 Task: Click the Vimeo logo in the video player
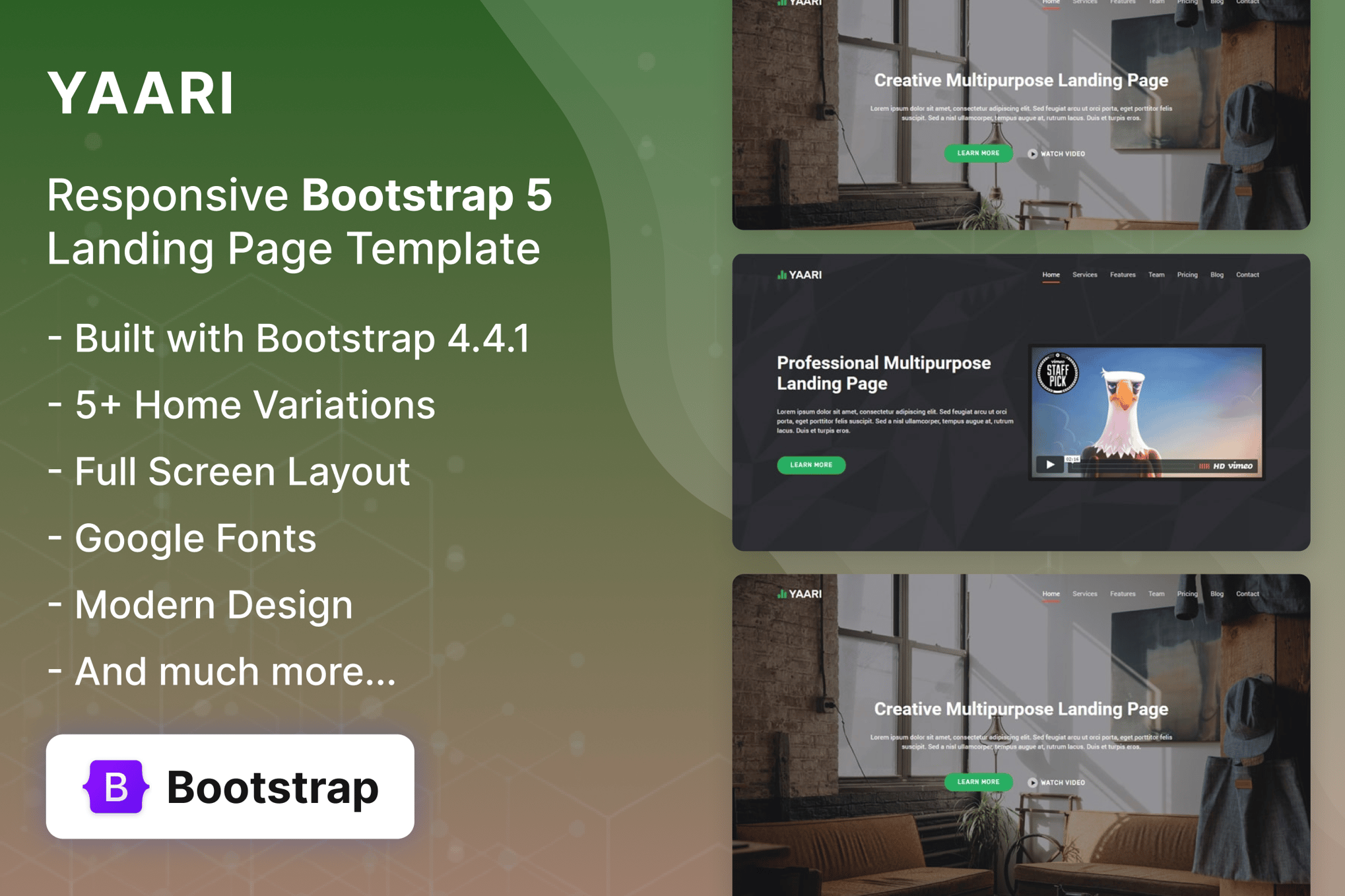[x=1240, y=466]
